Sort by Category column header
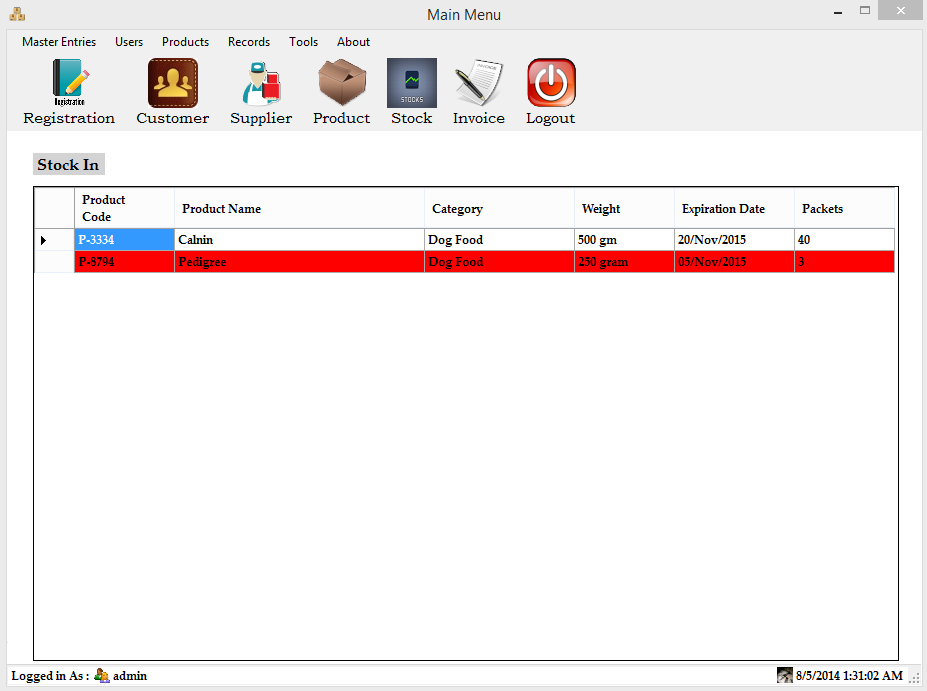 (x=499, y=208)
